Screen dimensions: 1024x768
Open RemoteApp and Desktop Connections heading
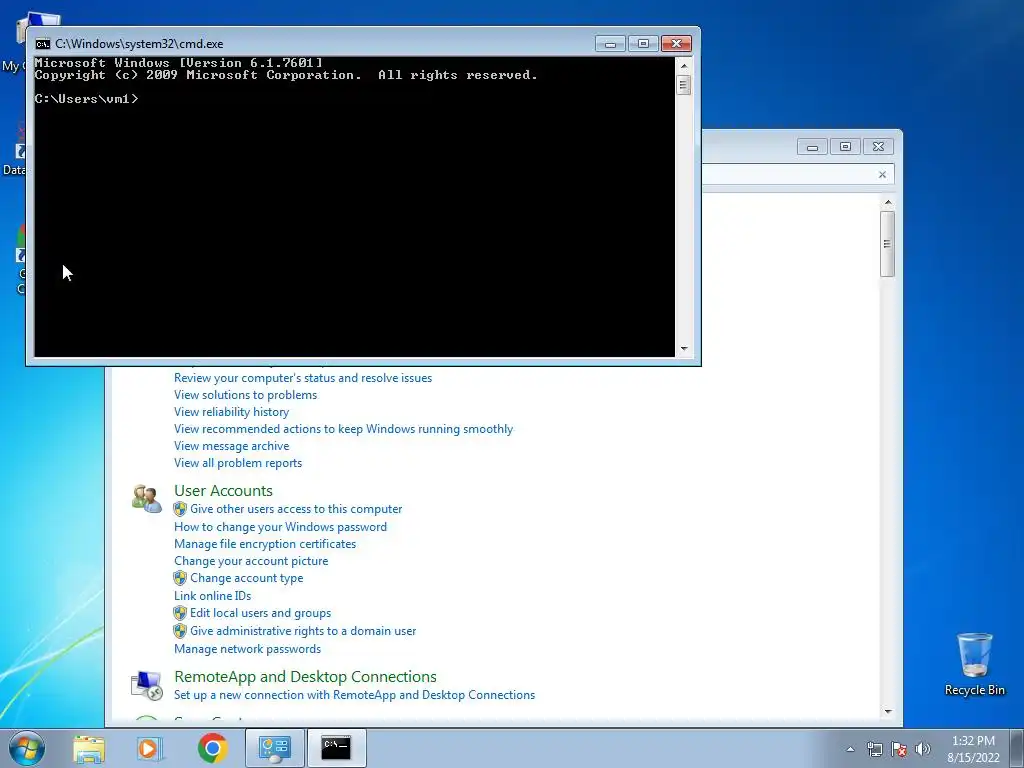(305, 677)
